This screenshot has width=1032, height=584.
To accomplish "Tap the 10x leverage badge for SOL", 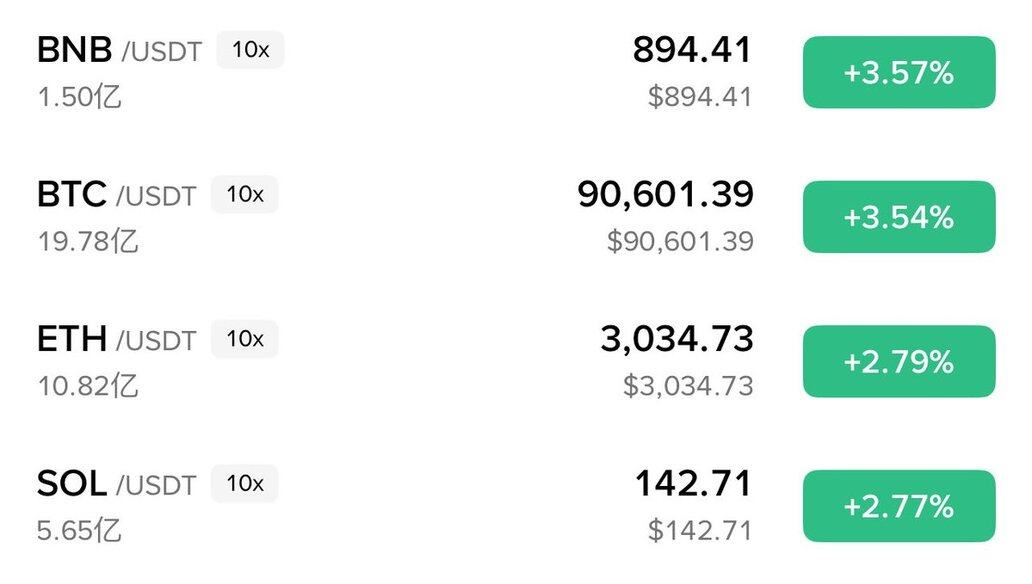I will tap(245, 484).
